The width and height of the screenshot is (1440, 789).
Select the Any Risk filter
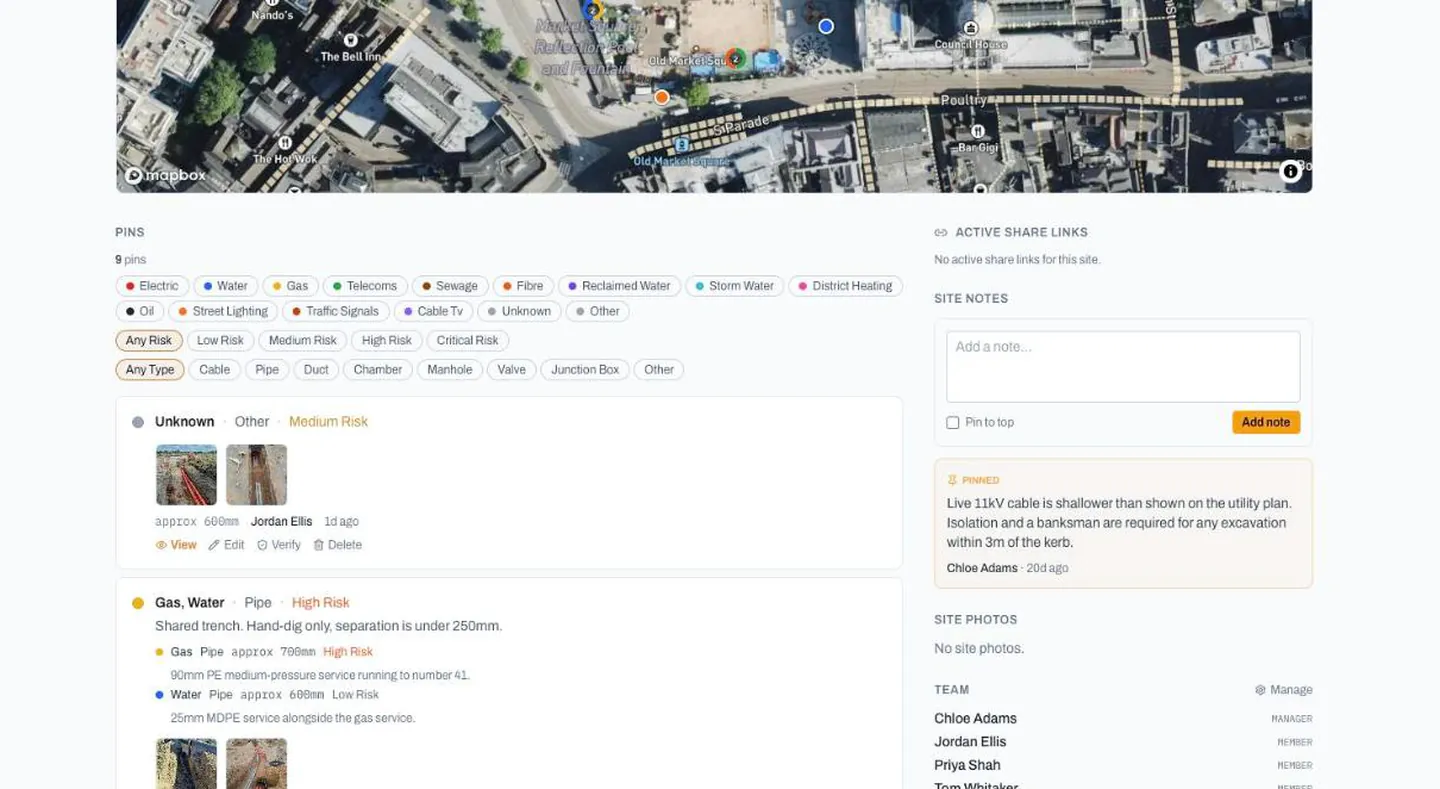tap(149, 340)
